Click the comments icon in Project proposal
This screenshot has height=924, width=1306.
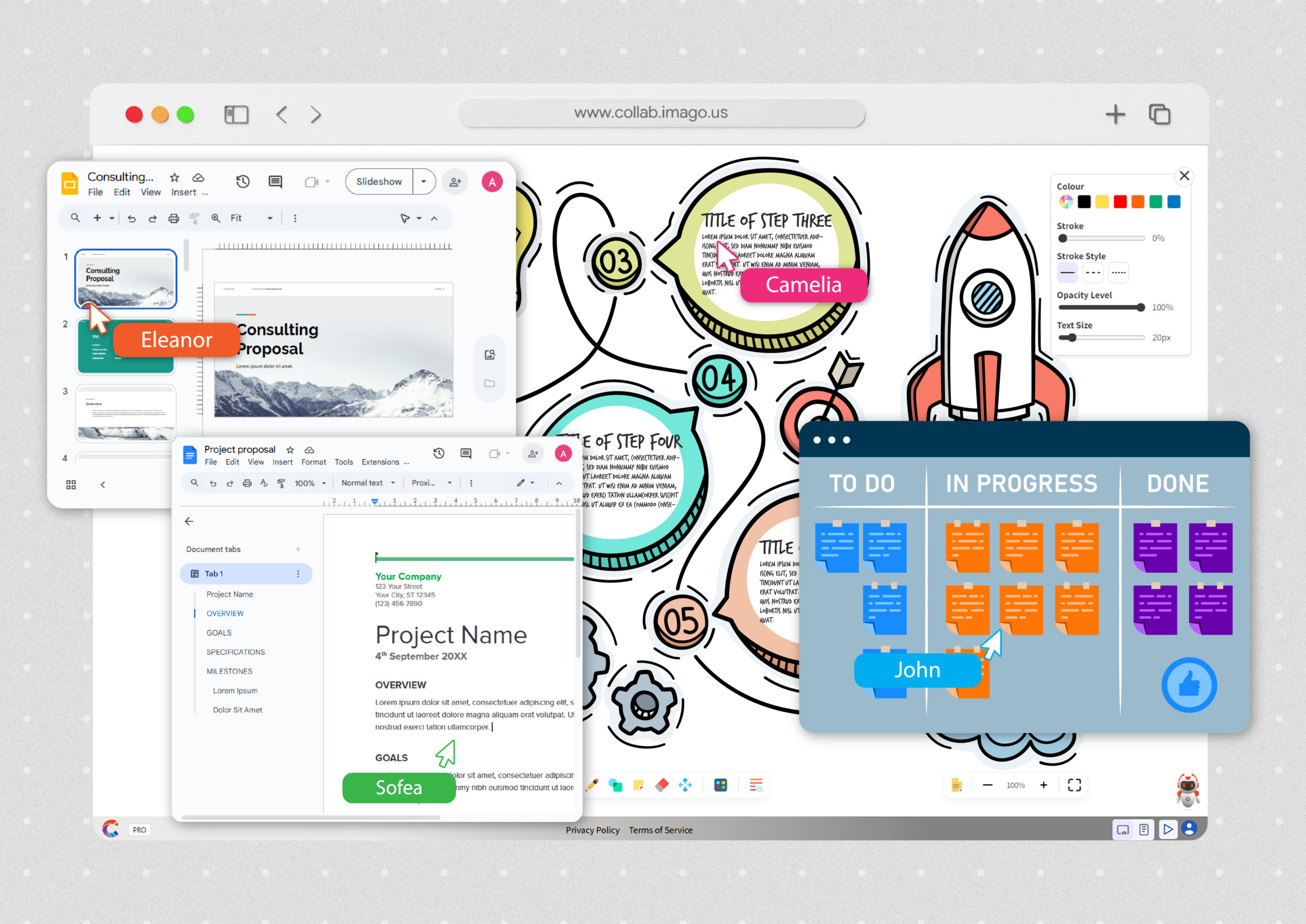(x=466, y=454)
